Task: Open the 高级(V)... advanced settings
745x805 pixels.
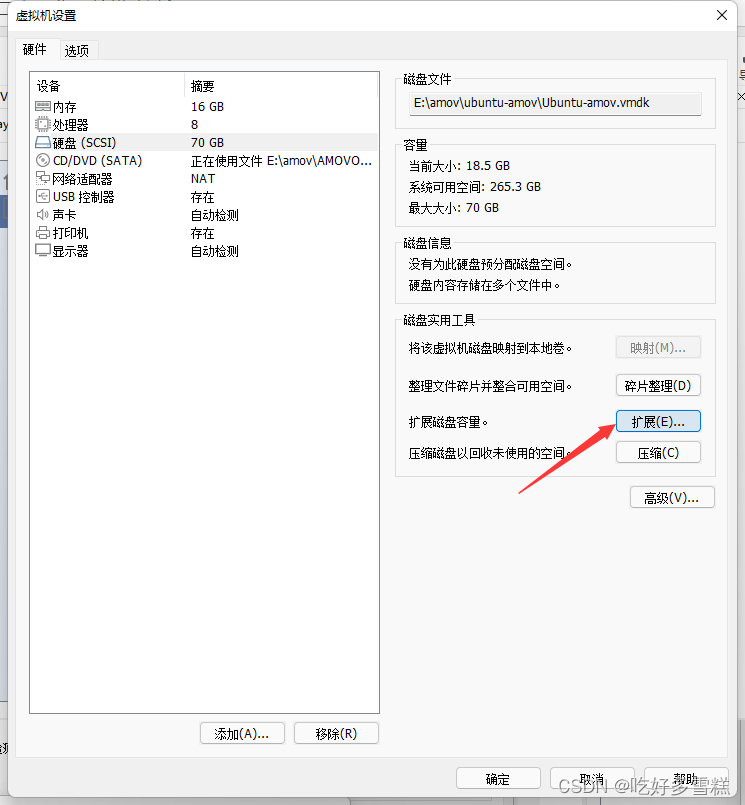Action: tap(672, 497)
